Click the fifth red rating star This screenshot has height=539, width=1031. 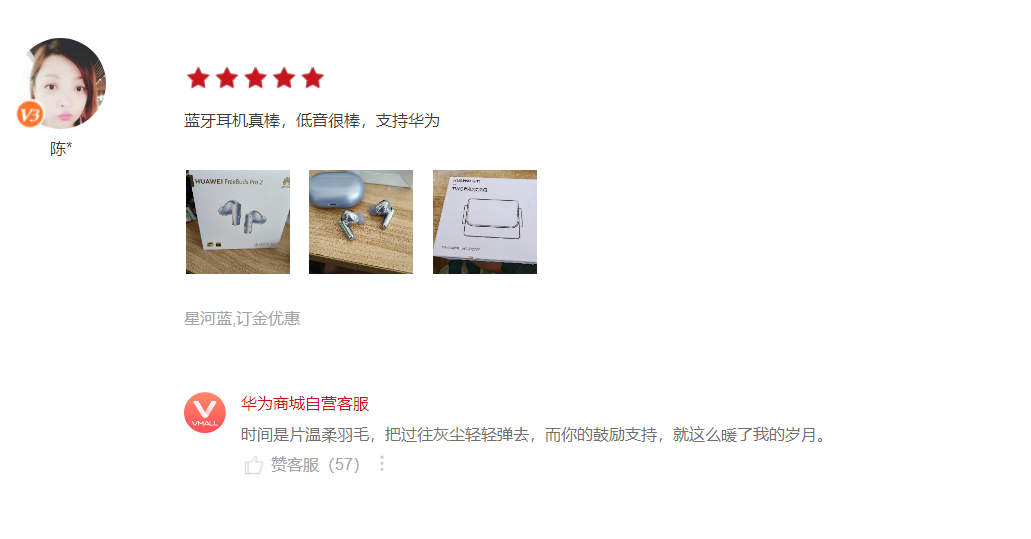point(313,78)
